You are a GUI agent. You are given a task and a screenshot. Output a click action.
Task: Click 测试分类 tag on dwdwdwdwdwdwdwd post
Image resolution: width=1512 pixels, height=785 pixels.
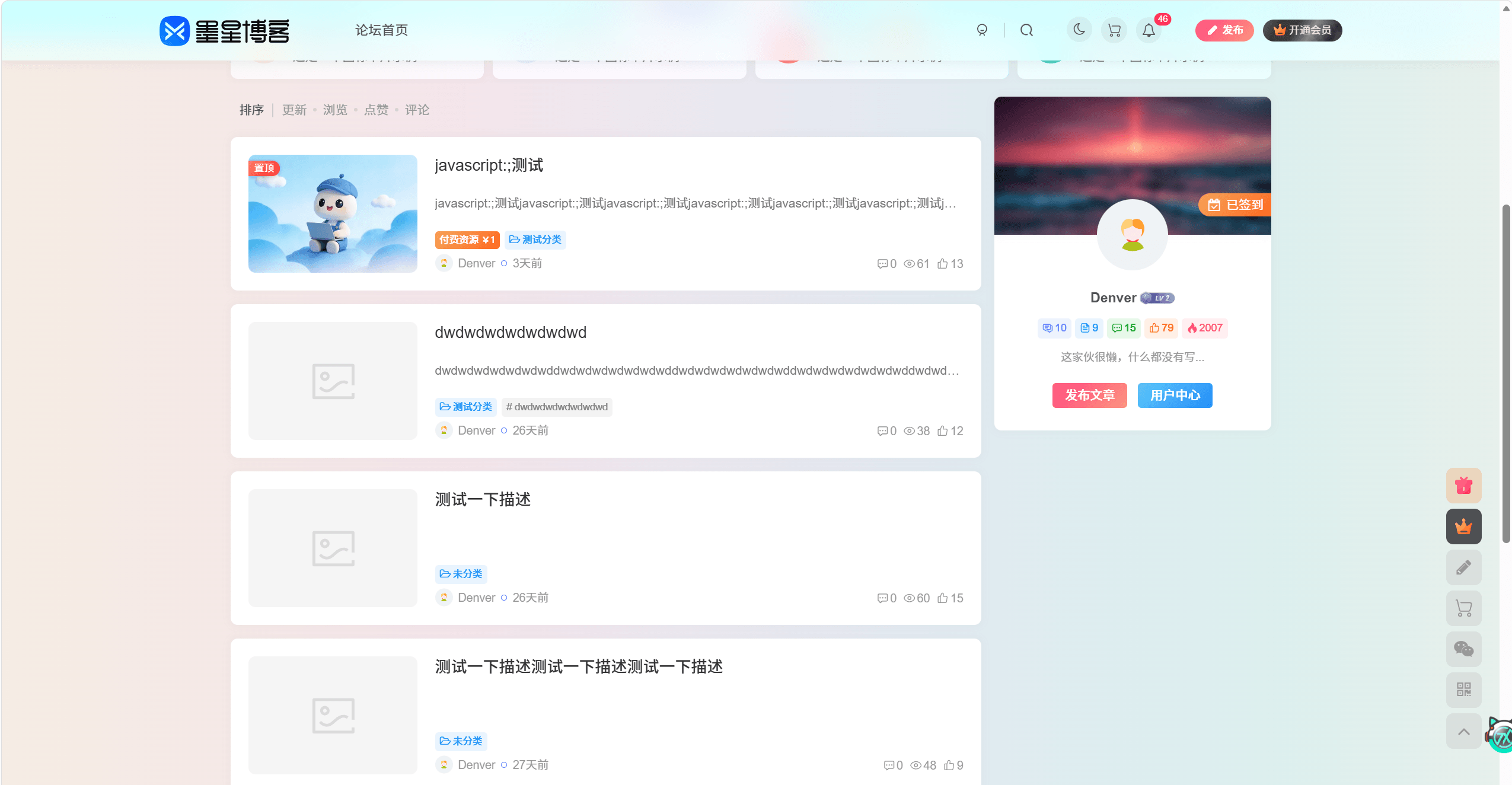coord(465,407)
